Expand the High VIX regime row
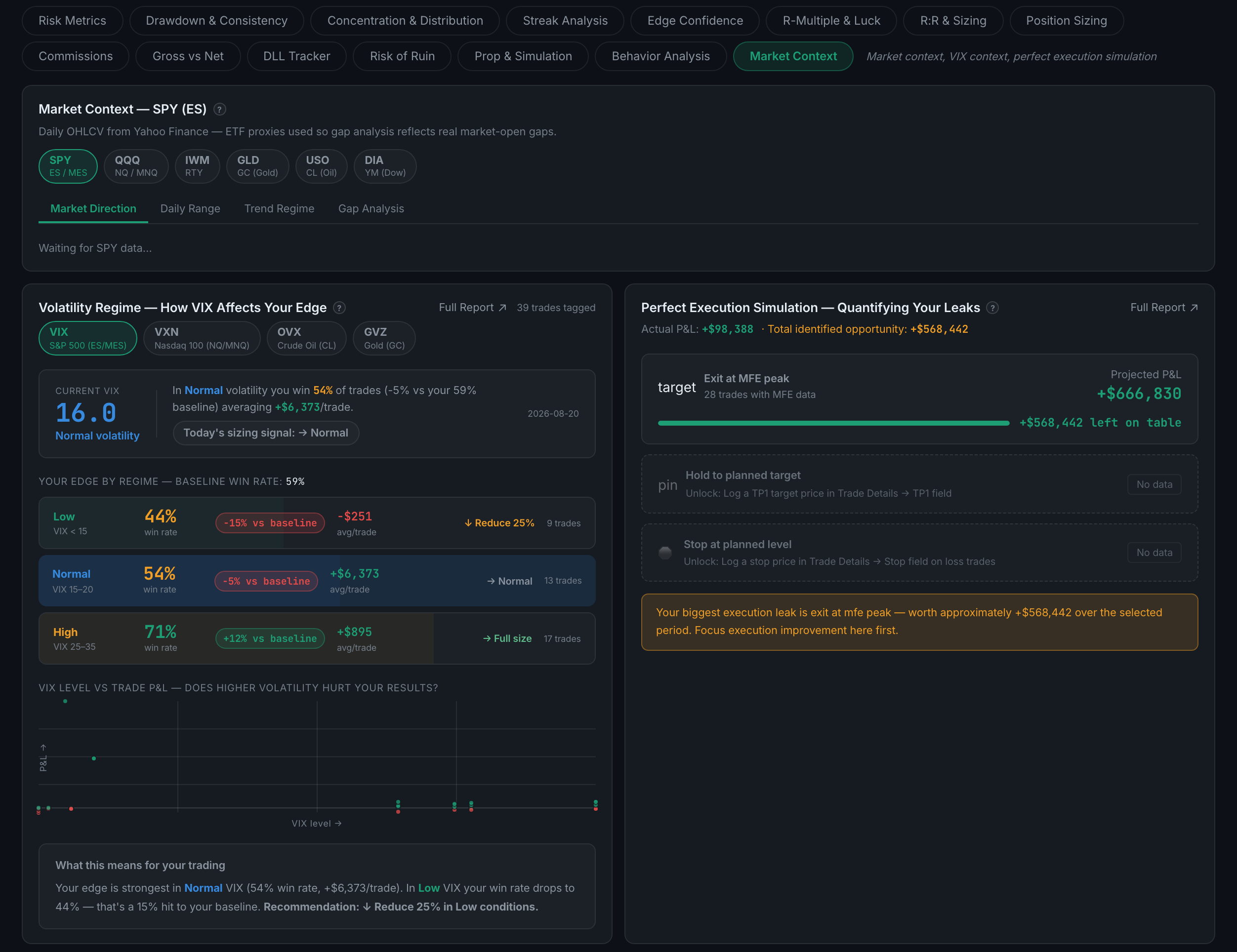The height and width of the screenshot is (952, 1237). pos(317,638)
